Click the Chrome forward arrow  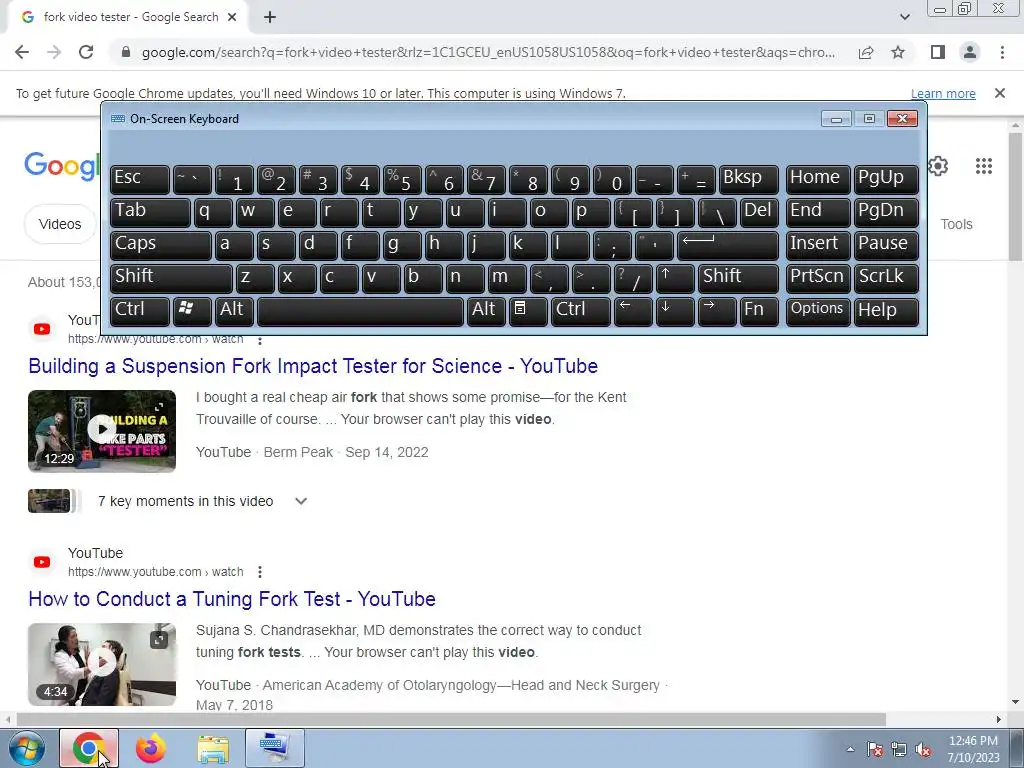coord(54,52)
